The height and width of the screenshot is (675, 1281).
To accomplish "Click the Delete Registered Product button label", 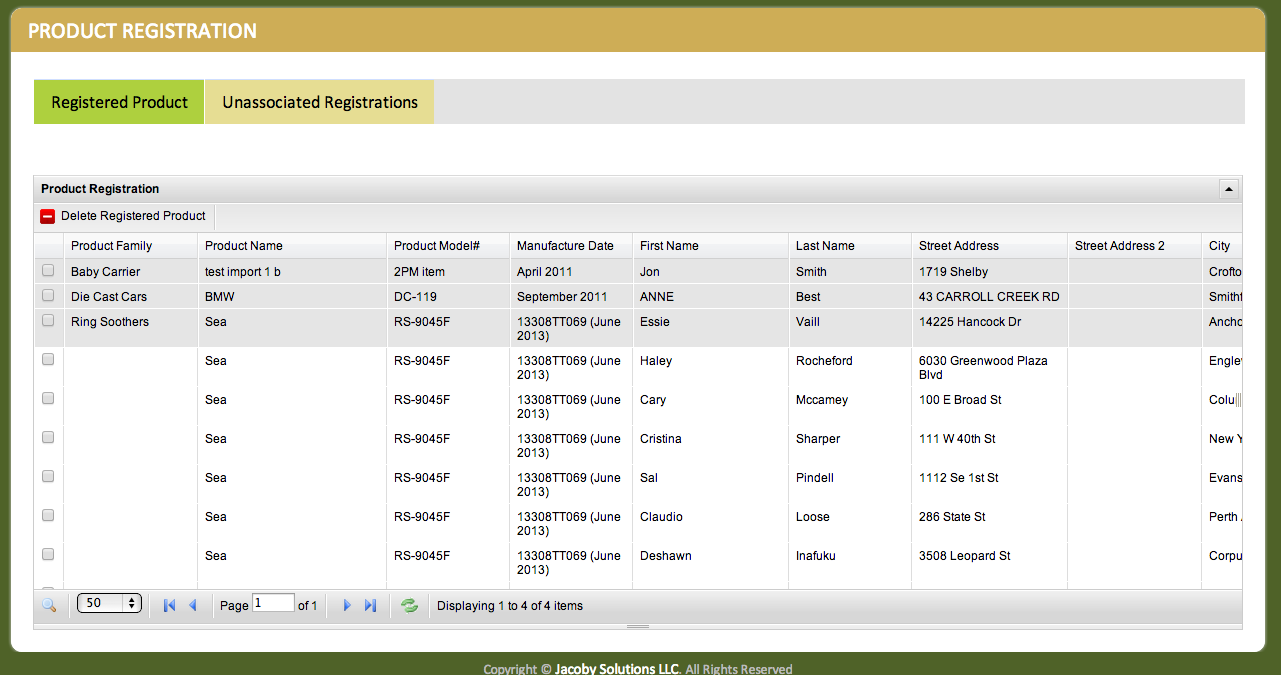I will pos(133,216).
